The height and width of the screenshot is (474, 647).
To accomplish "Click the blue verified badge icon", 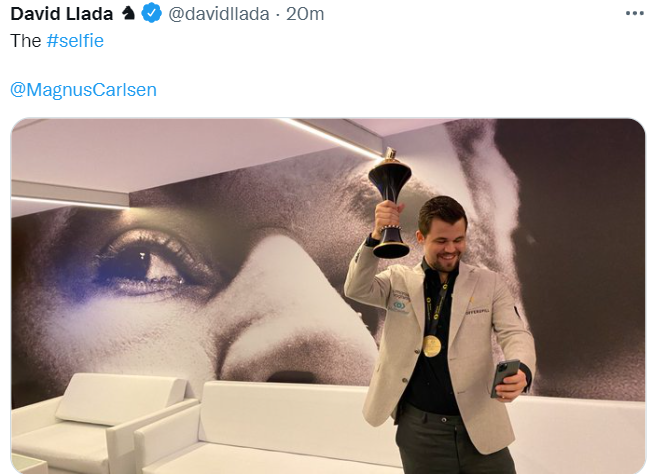I will pos(151,13).
